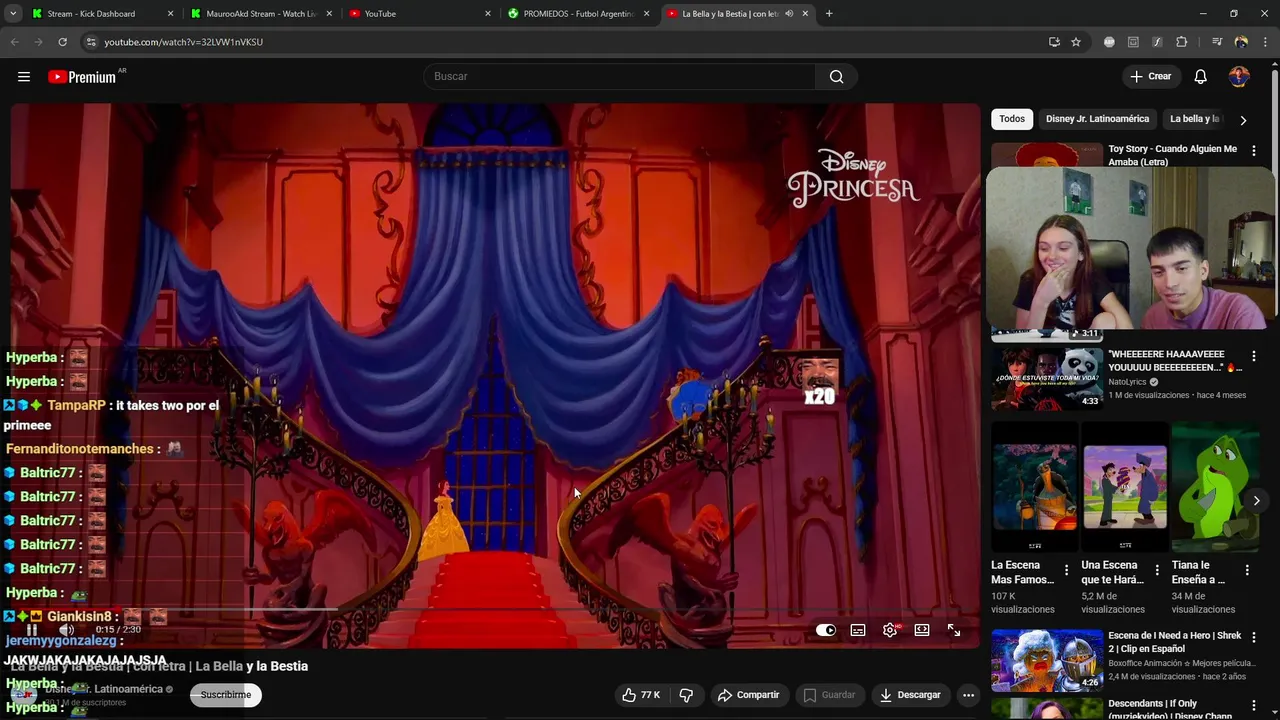Viewport: 1280px width, 720px height.
Task: Switch player to theater mode
Action: (922, 630)
